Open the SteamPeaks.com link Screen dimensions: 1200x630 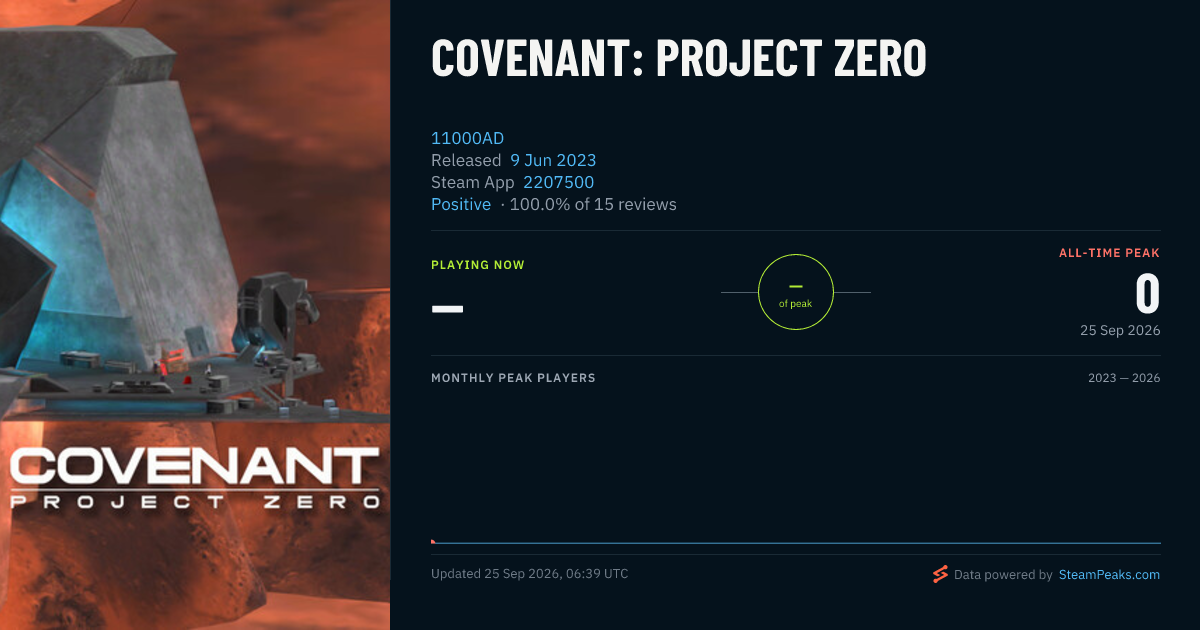pos(1109,575)
